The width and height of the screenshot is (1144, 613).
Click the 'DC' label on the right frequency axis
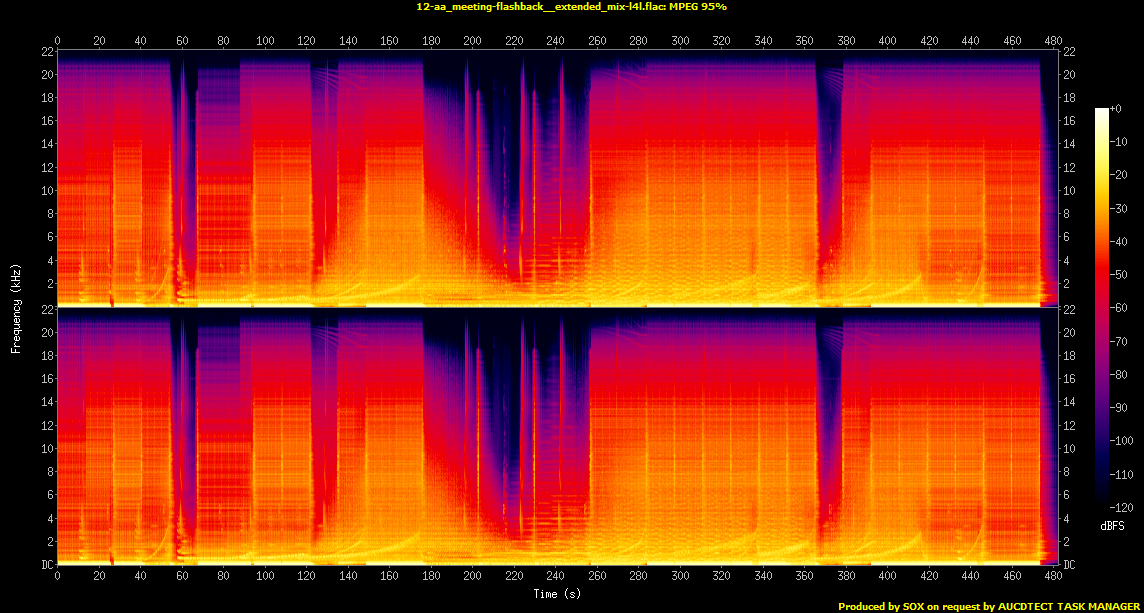tap(1068, 564)
